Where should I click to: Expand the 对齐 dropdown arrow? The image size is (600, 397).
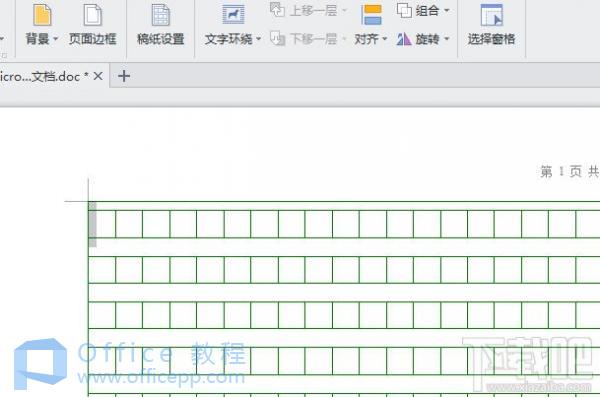point(385,39)
